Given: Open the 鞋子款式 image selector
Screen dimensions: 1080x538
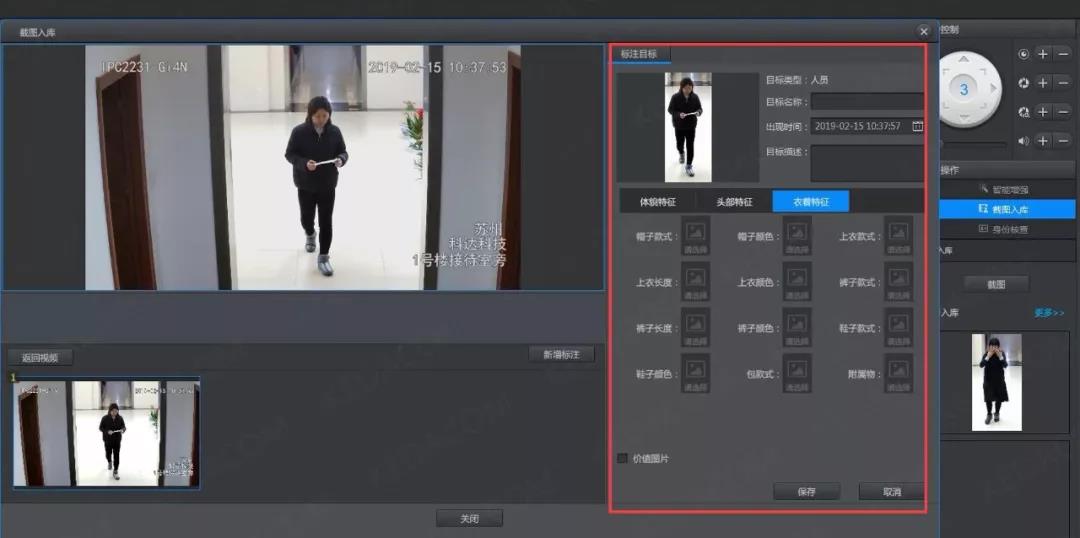Looking at the screenshot, I should 899,328.
